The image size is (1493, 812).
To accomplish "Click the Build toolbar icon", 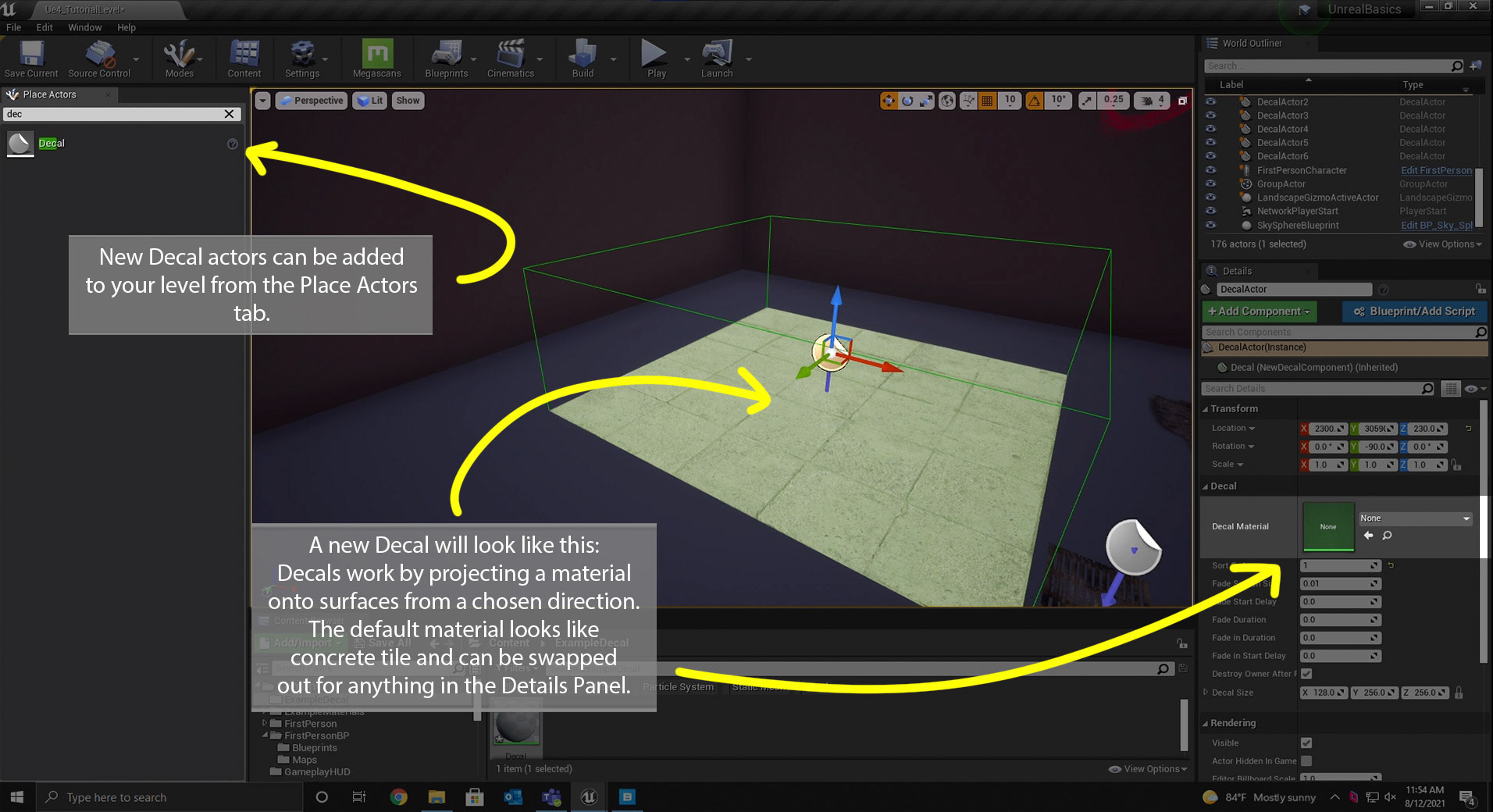I will [x=583, y=59].
